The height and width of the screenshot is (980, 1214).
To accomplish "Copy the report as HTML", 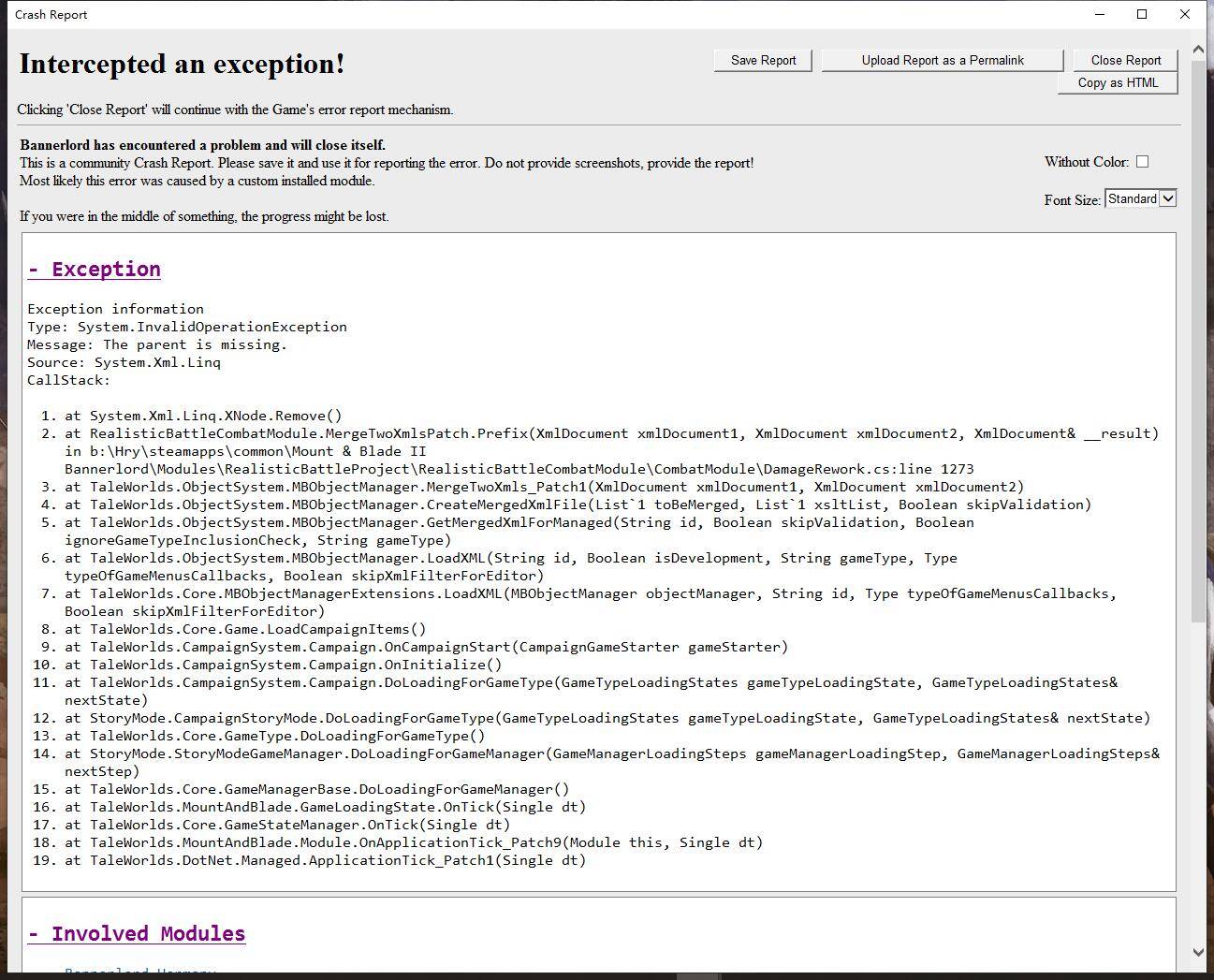I will coord(1118,82).
